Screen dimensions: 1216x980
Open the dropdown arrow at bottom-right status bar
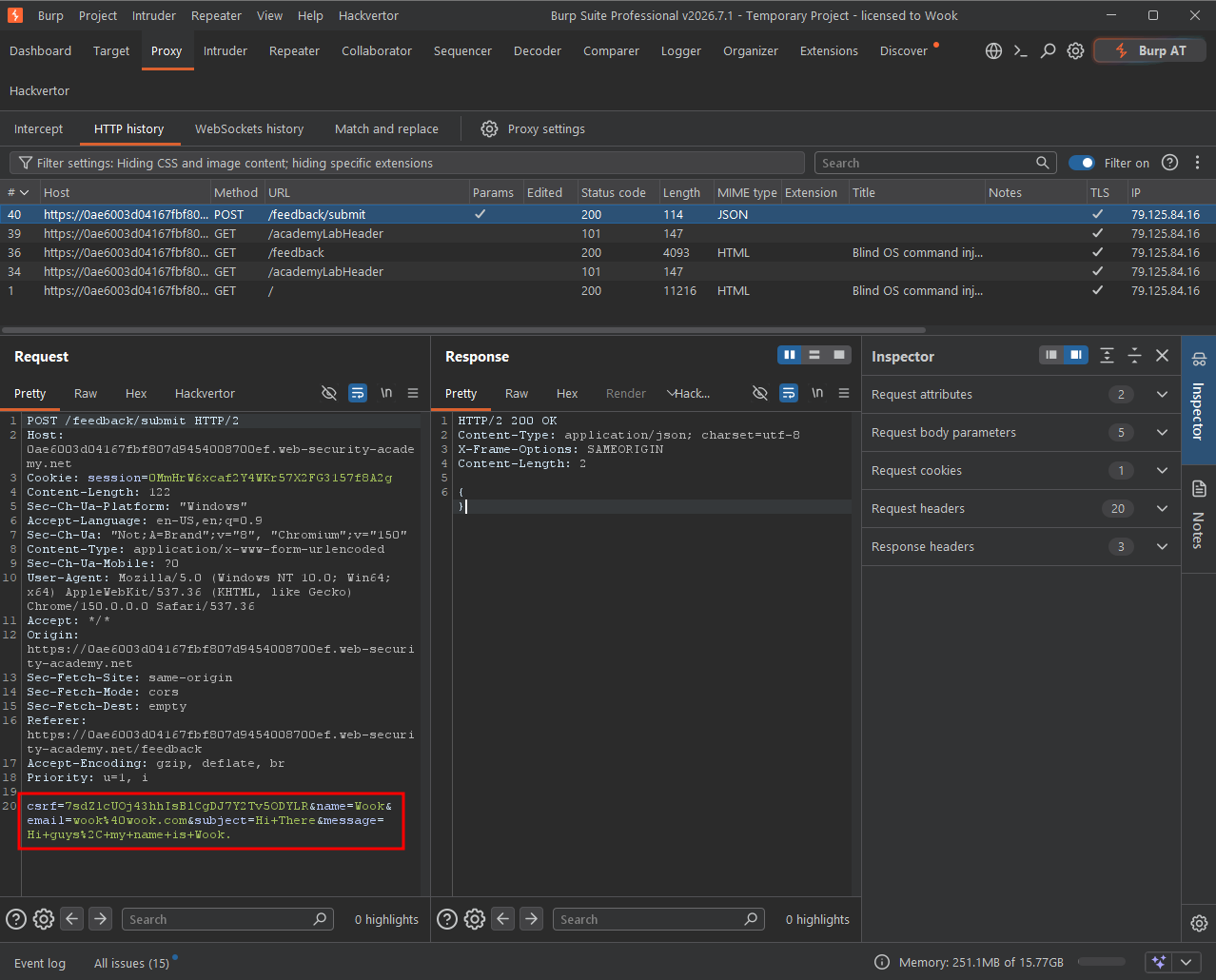1186,962
